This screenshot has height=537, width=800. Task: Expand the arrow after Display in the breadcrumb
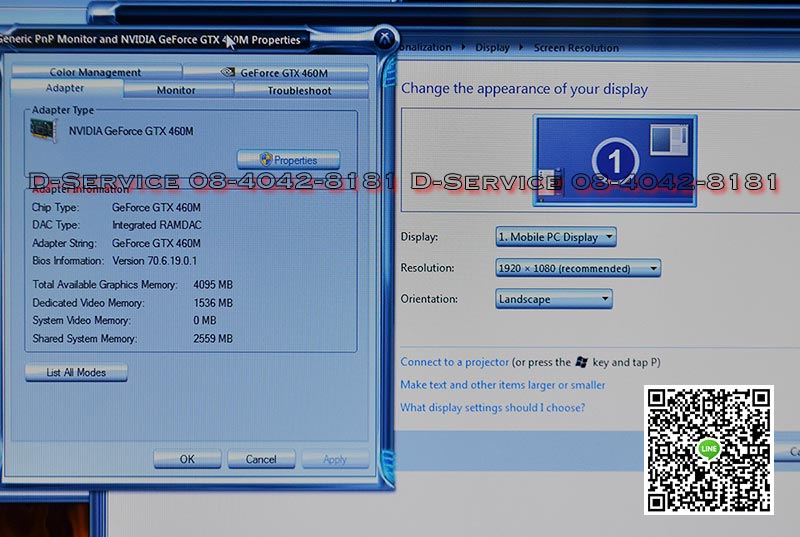521,47
